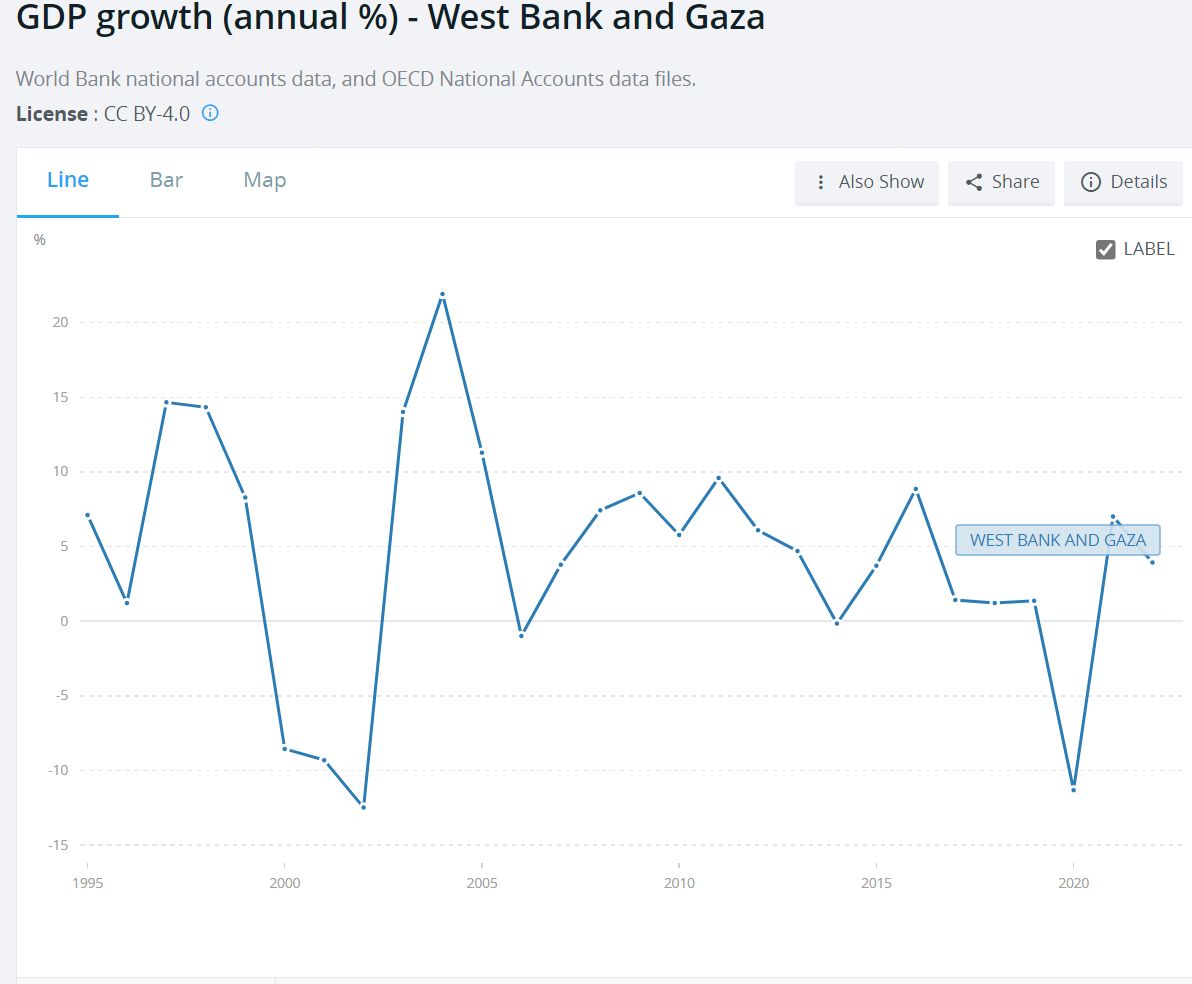Switch to the Map tab
Screen dimensions: 1192x984
click(265, 180)
